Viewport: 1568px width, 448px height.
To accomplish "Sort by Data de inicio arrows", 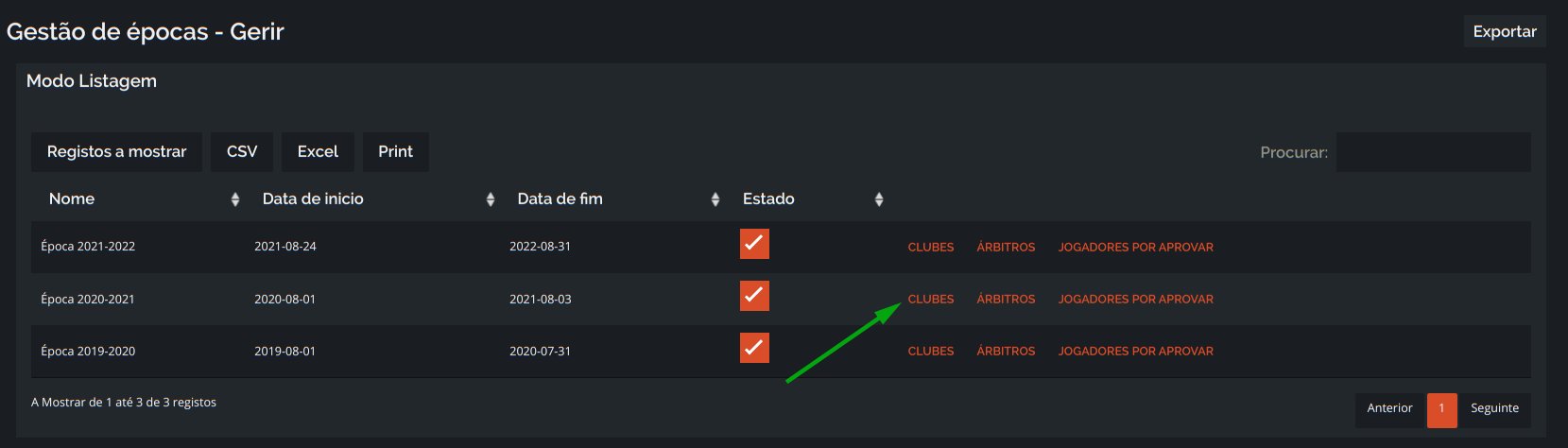I will (x=491, y=199).
